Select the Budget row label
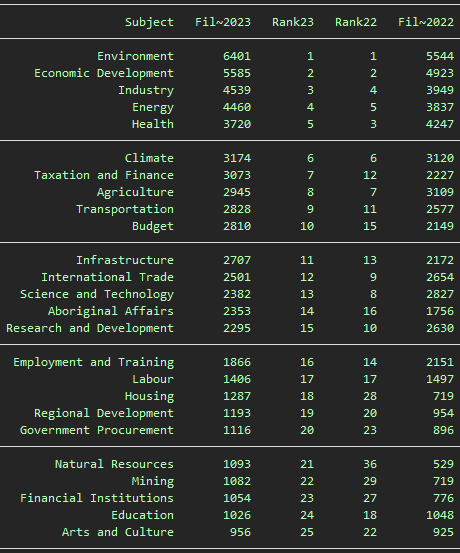 click(x=153, y=226)
